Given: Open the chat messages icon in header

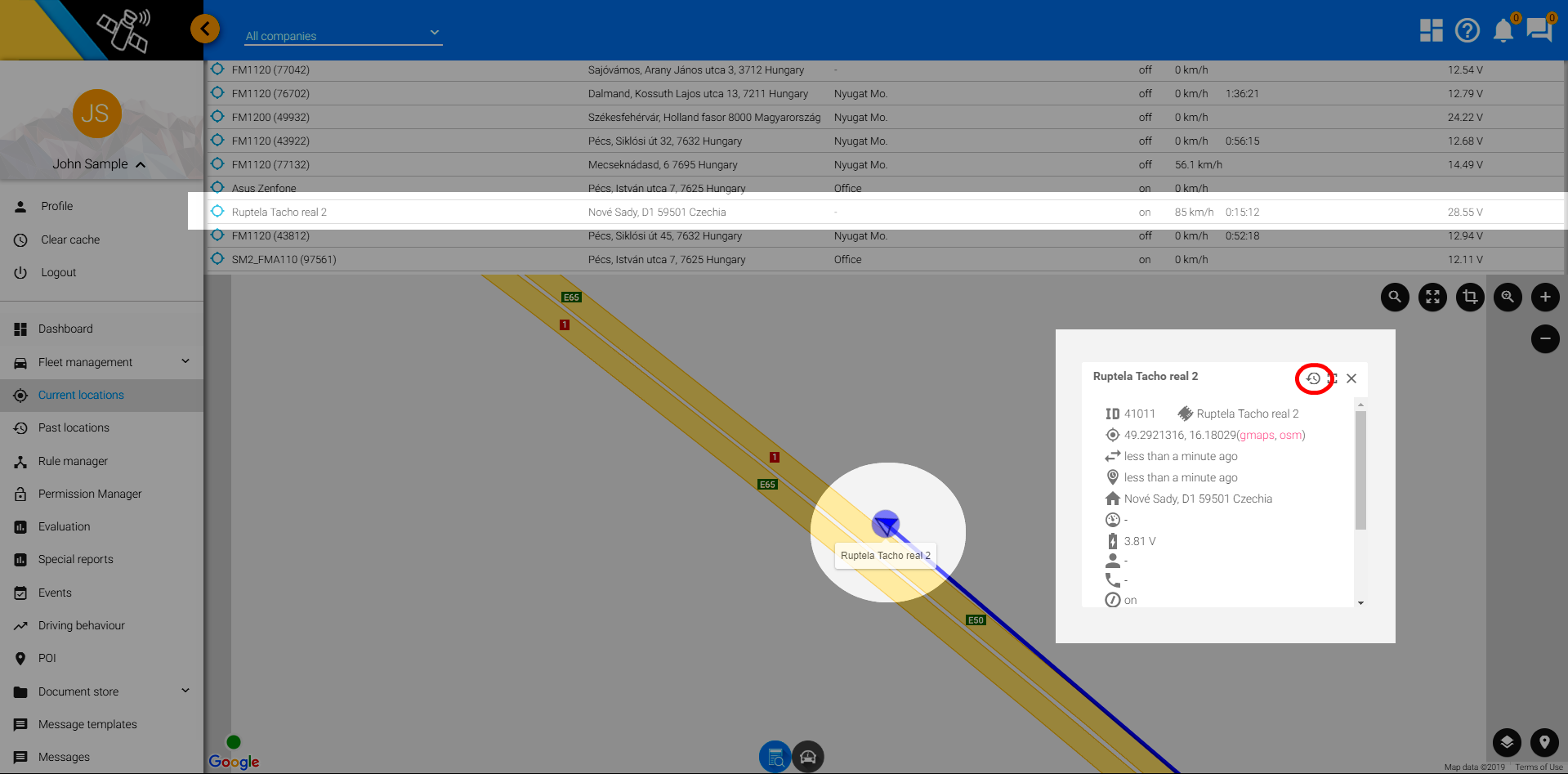Looking at the screenshot, I should (1539, 30).
